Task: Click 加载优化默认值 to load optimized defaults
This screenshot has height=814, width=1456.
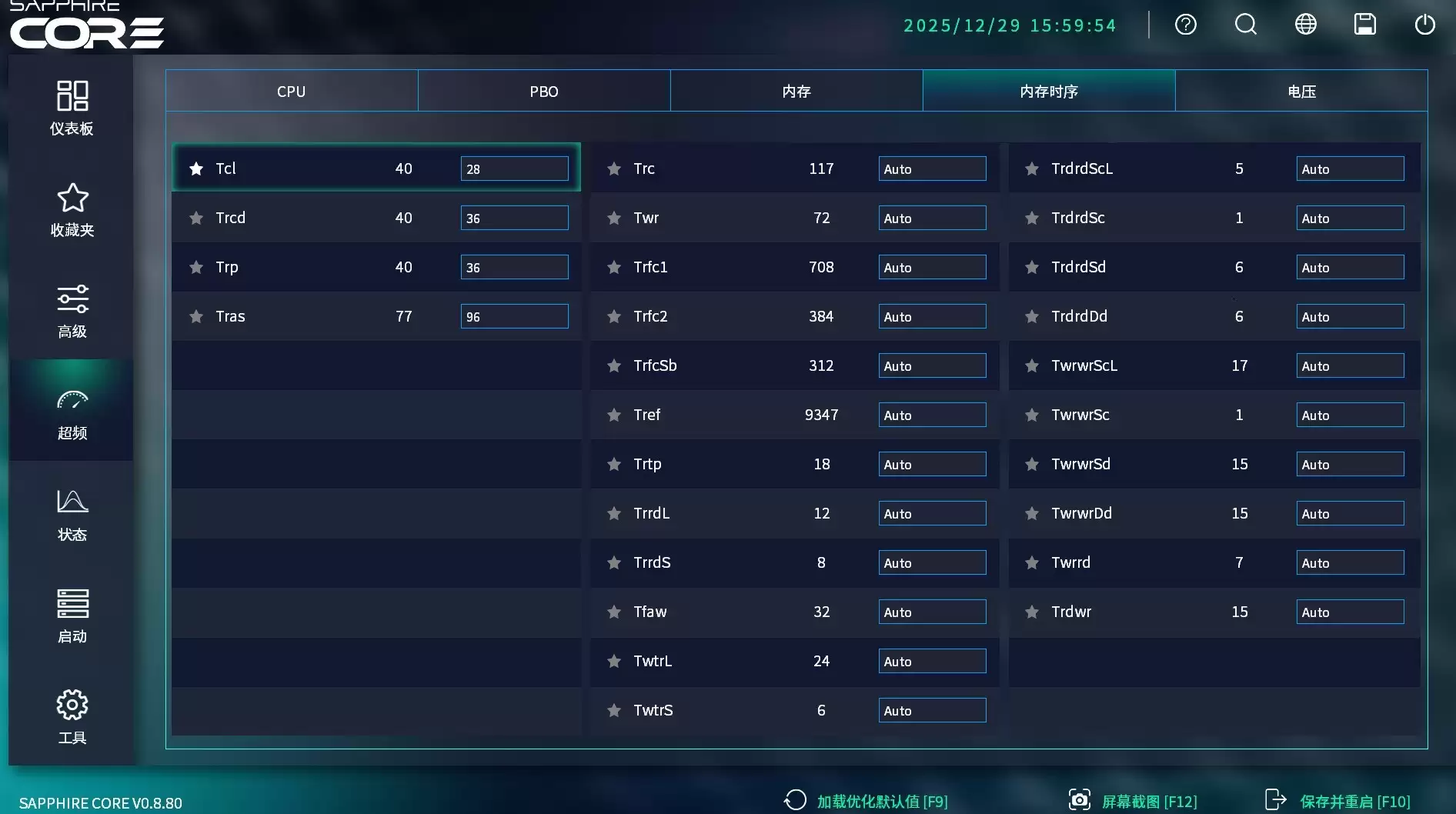Action: click(x=882, y=800)
